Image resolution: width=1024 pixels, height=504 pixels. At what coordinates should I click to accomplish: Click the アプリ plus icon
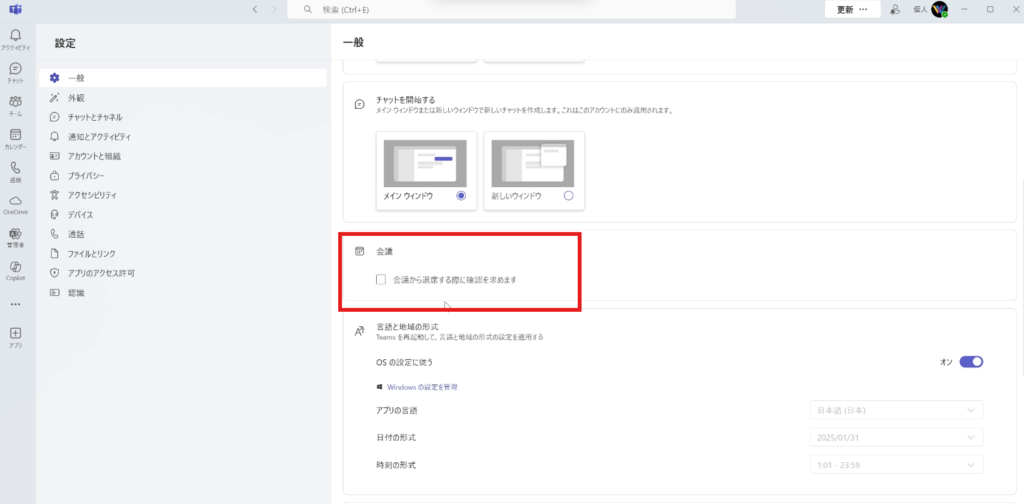(x=15, y=334)
